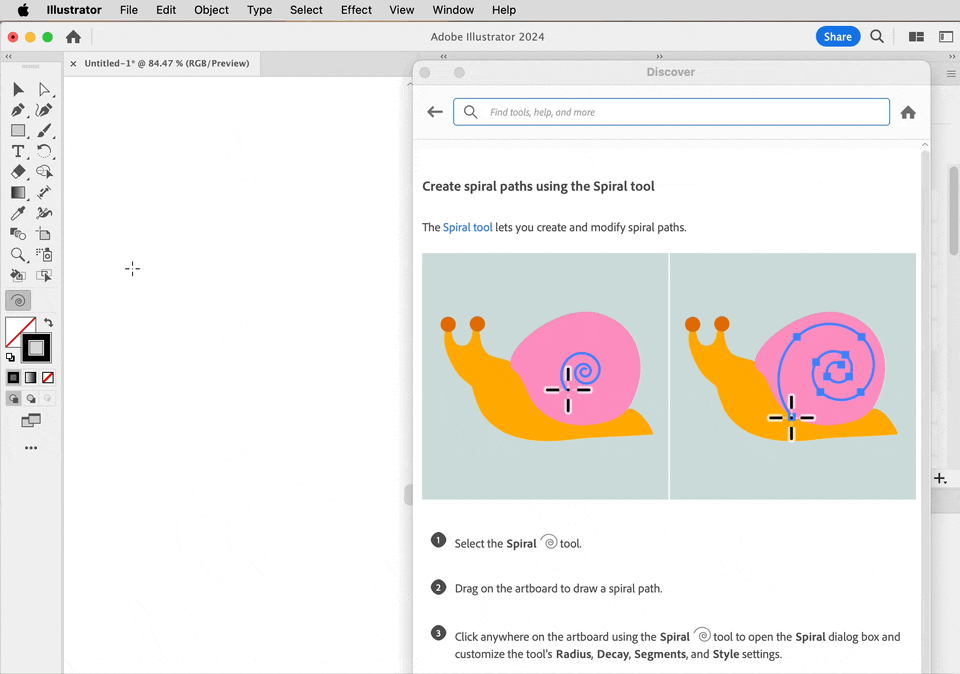This screenshot has height=674, width=960.
Task: Open the Illustrator menu
Action: [x=74, y=10]
